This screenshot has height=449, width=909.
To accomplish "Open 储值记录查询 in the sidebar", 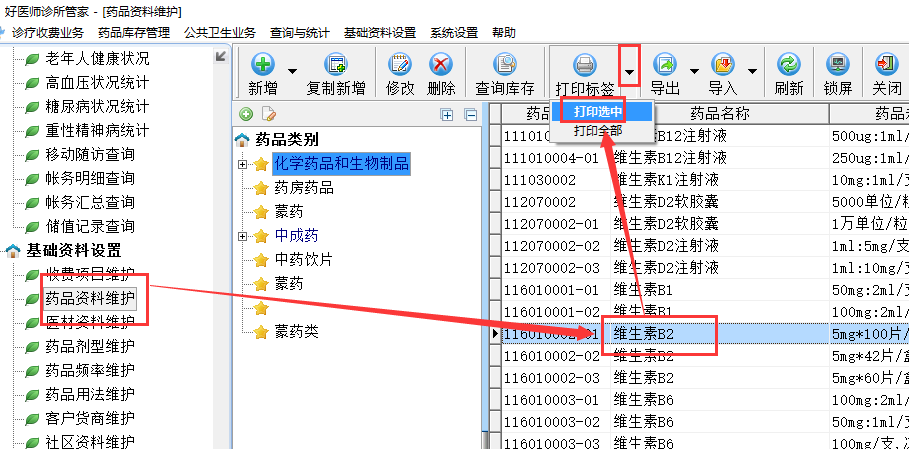I will click(90, 226).
